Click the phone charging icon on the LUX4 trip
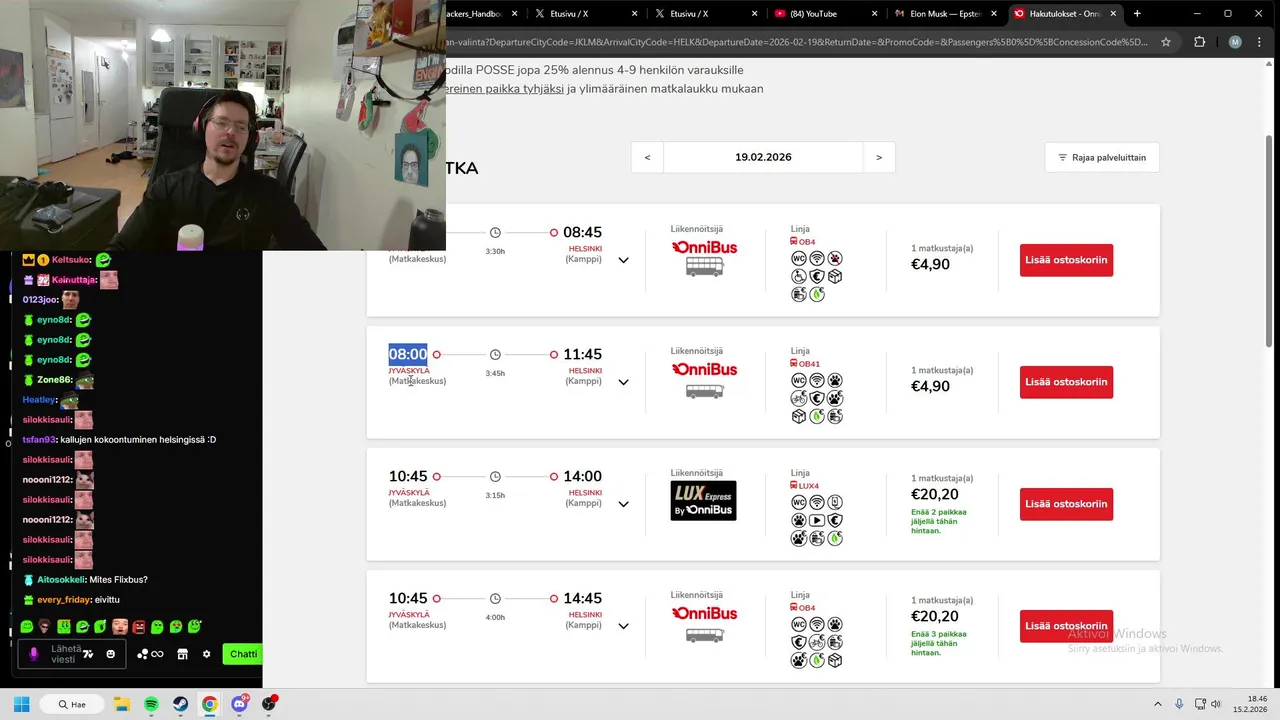Screen dimensions: 1280x720 point(835,503)
